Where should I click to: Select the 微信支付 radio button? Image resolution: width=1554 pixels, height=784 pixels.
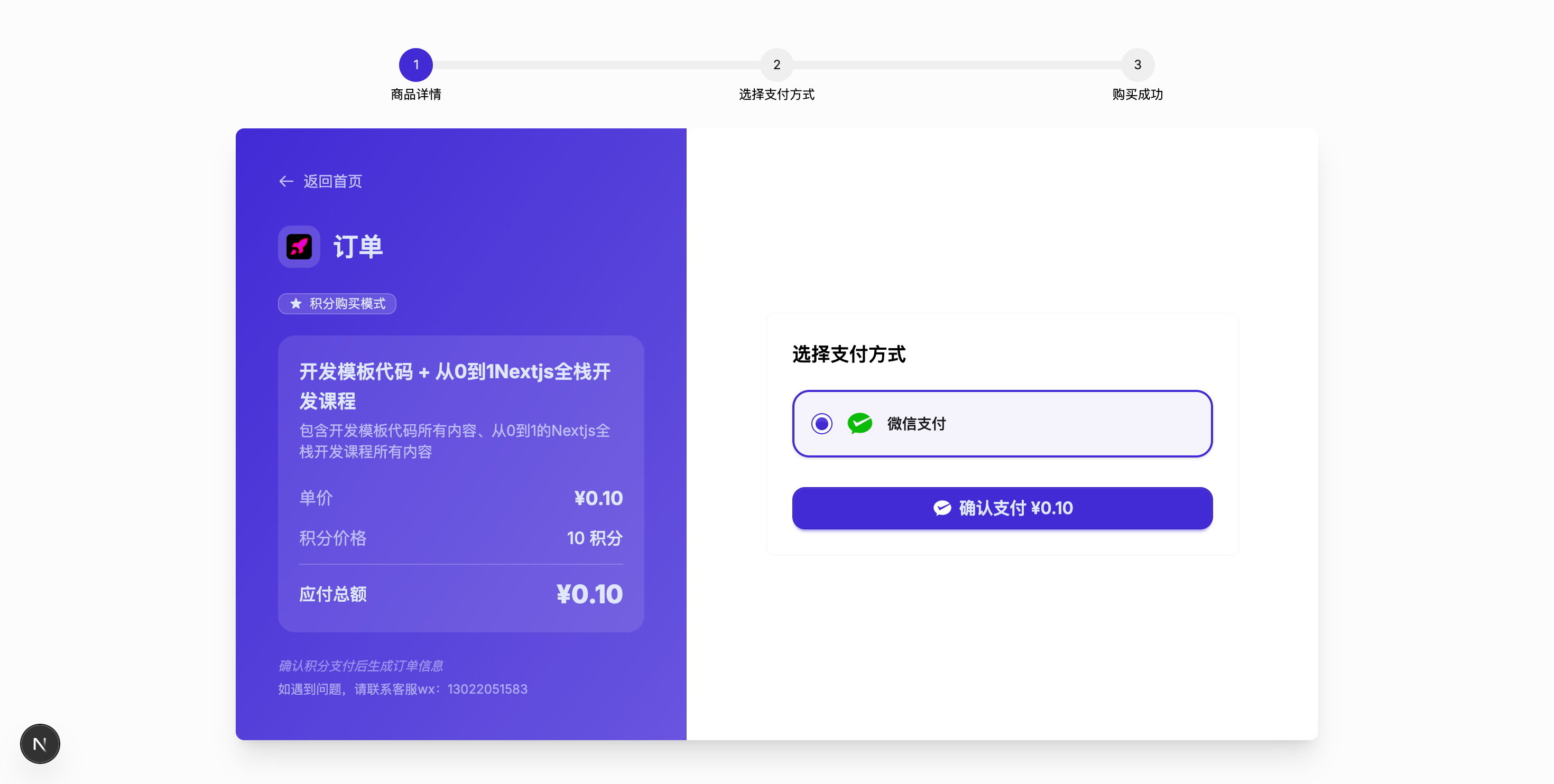pyautogui.click(x=821, y=423)
